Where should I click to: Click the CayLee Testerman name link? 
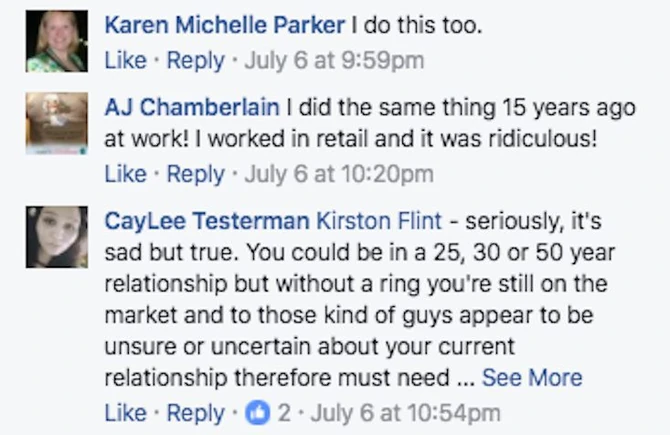pos(206,221)
